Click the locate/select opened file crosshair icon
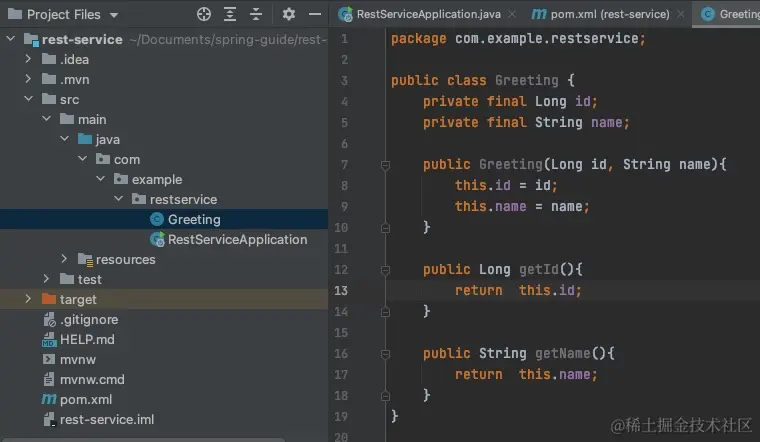 point(204,14)
